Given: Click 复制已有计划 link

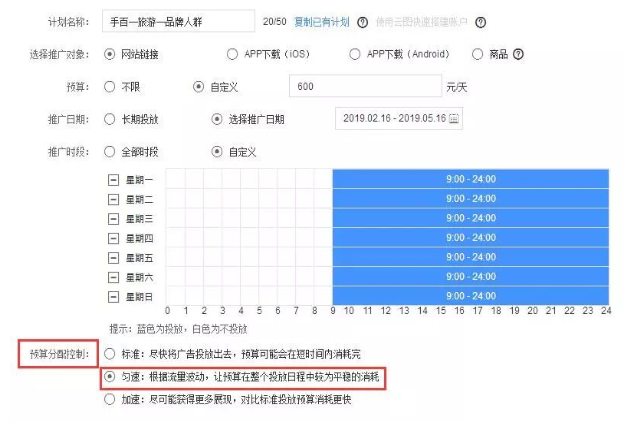Looking at the screenshot, I should [321, 21].
